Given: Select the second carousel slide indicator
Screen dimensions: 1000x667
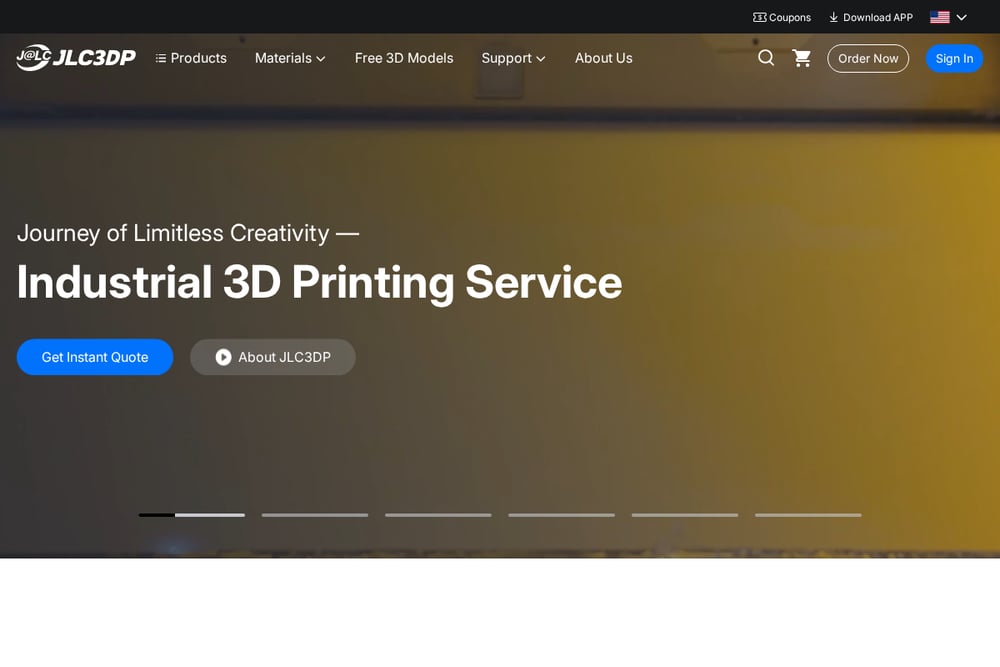Looking at the screenshot, I should (x=315, y=515).
